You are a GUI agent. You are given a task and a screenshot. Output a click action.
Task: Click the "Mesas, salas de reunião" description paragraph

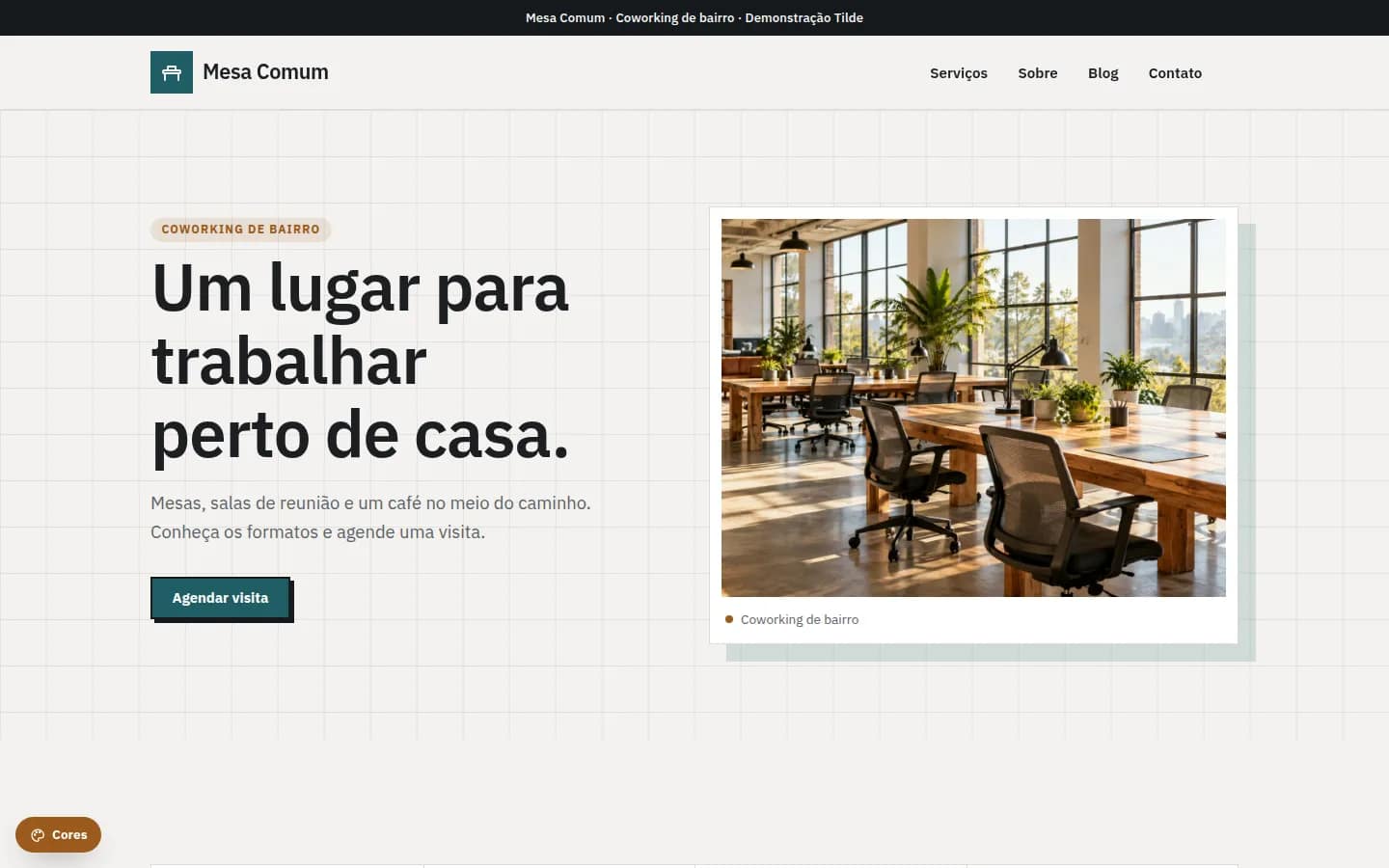(370, 518)
